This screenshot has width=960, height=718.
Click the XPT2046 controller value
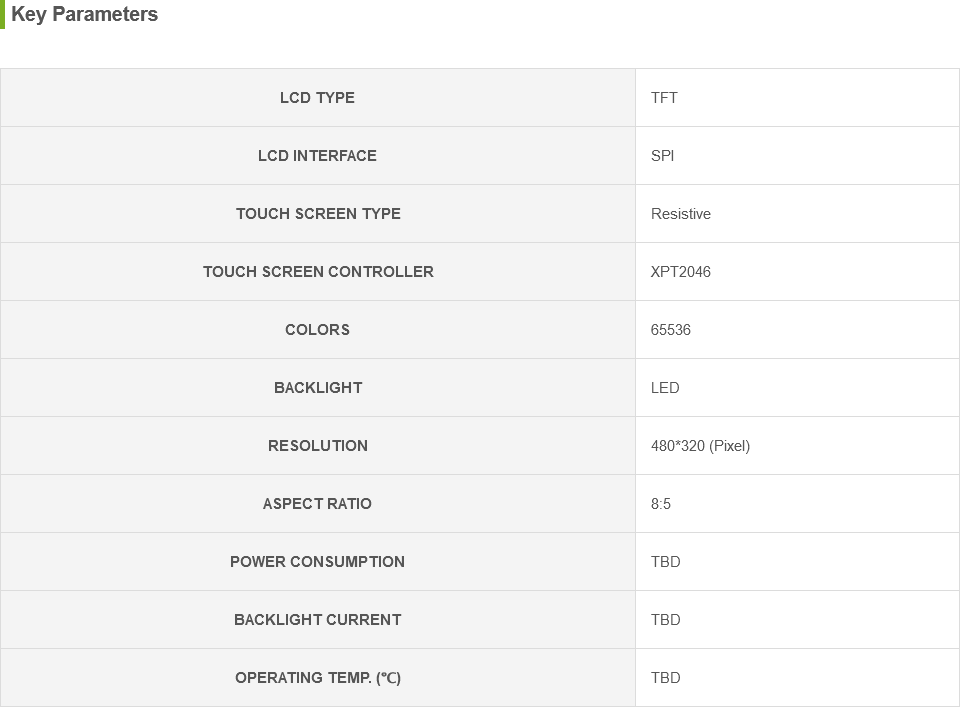(681, 272)
